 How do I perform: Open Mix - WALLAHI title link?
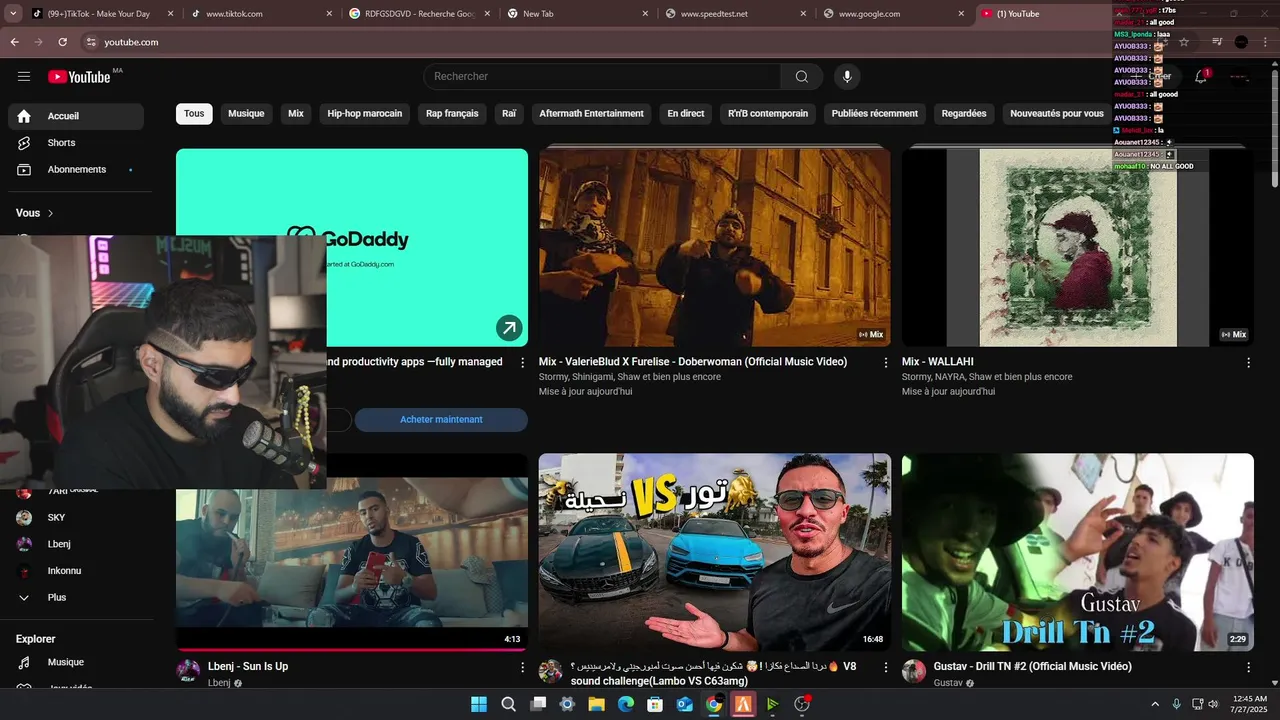pyautogui.click(x=938, y=362)
